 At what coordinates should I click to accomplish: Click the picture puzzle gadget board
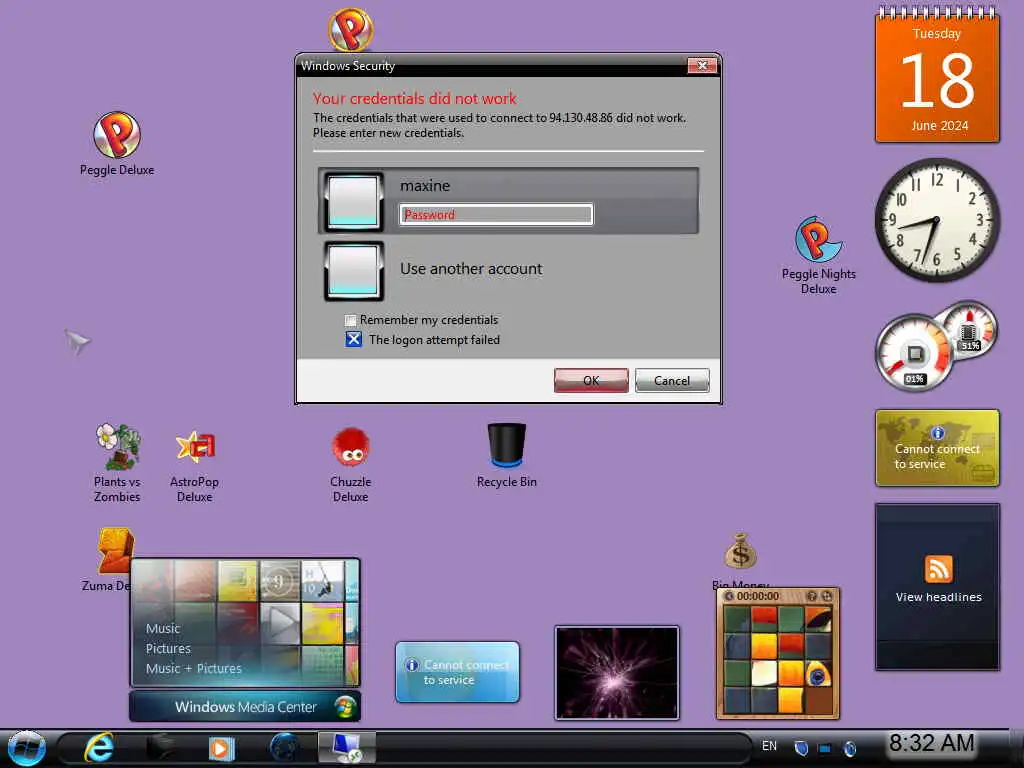(x=778, y=660)
